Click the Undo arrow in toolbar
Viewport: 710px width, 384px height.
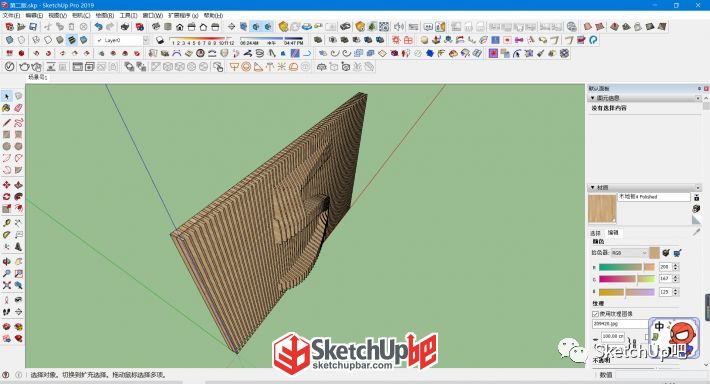(x=98, y=27)
